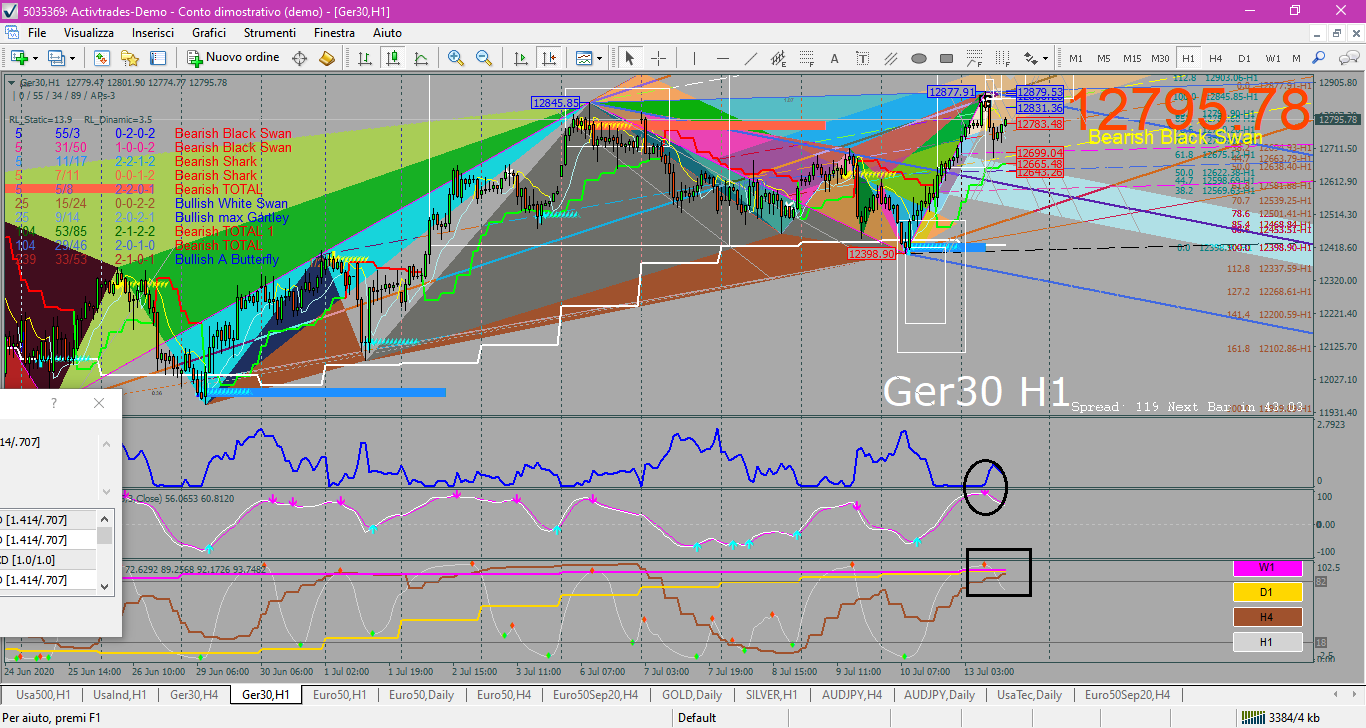The image size is (1366, 728).
Task: Switch timeframe to D1 in toolbar
Action: pyautogui.click(x=1244, y=58)
